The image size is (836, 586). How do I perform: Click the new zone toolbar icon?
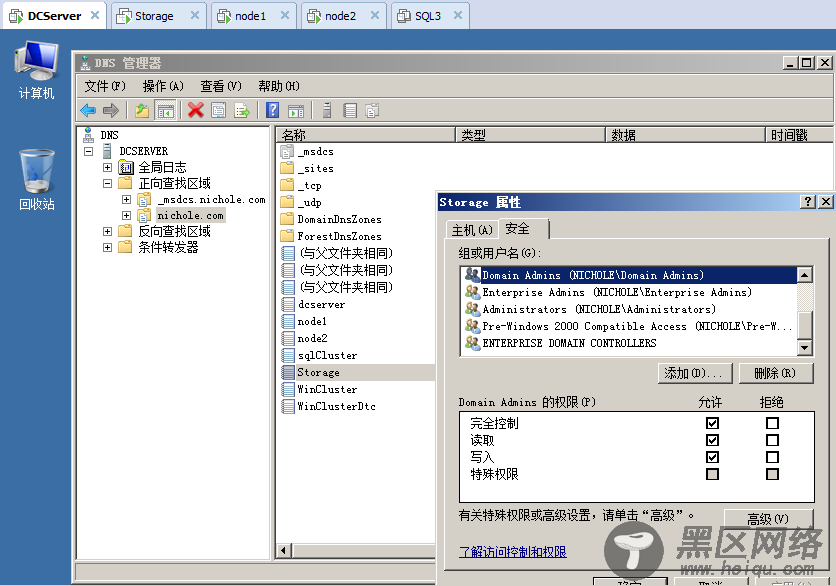(x=372, y=110)
